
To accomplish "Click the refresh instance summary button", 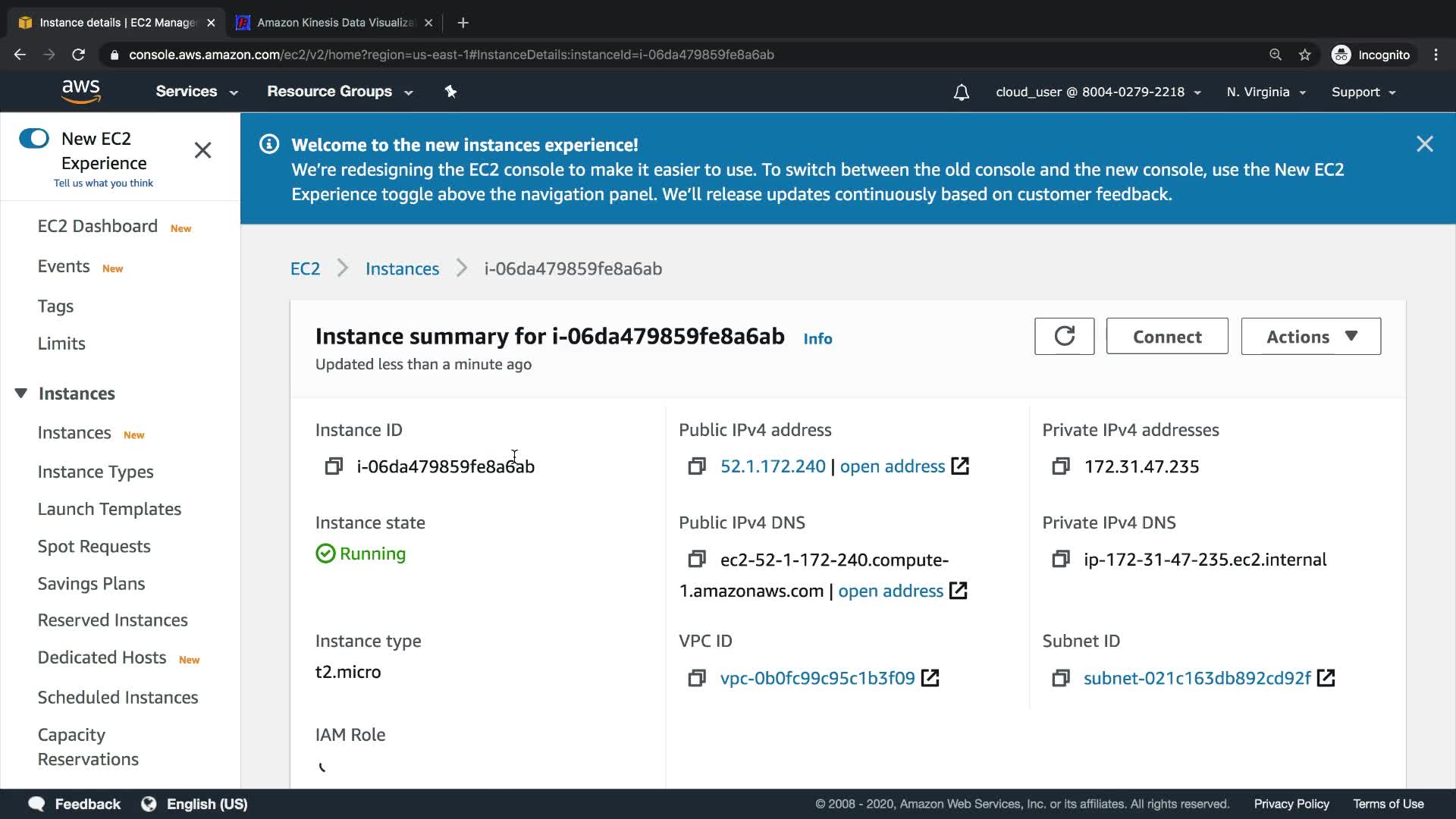I will [x=1064, y=336].
